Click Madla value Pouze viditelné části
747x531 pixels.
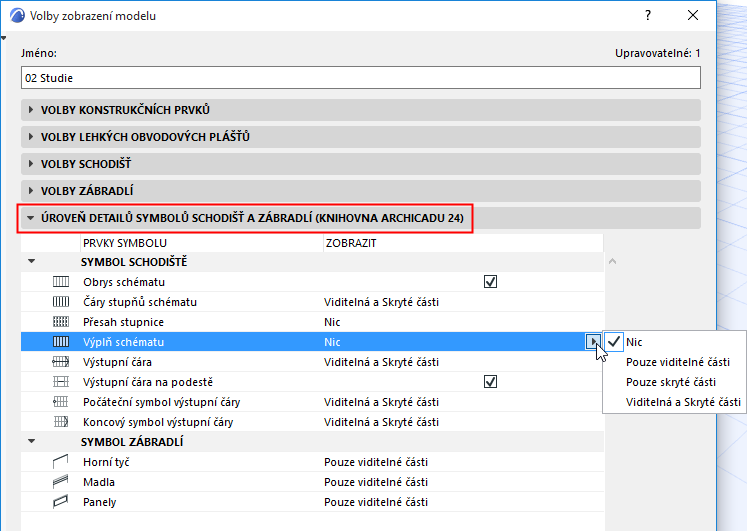click(x=376, y=482)
